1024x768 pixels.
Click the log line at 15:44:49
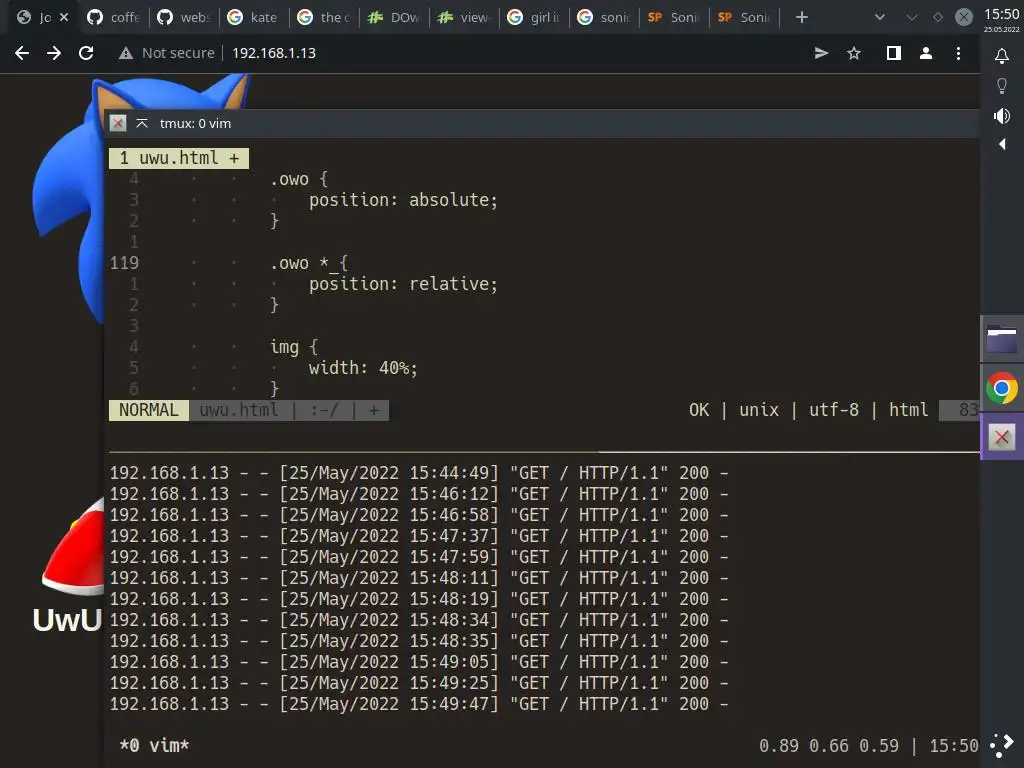tap(419, 473)
